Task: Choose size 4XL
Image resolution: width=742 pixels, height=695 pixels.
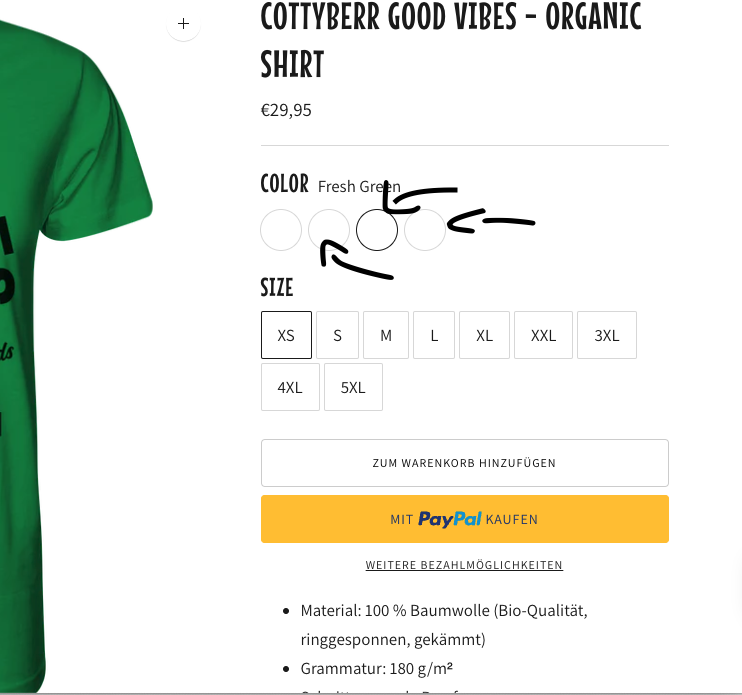Action: [x=290, y=387]
